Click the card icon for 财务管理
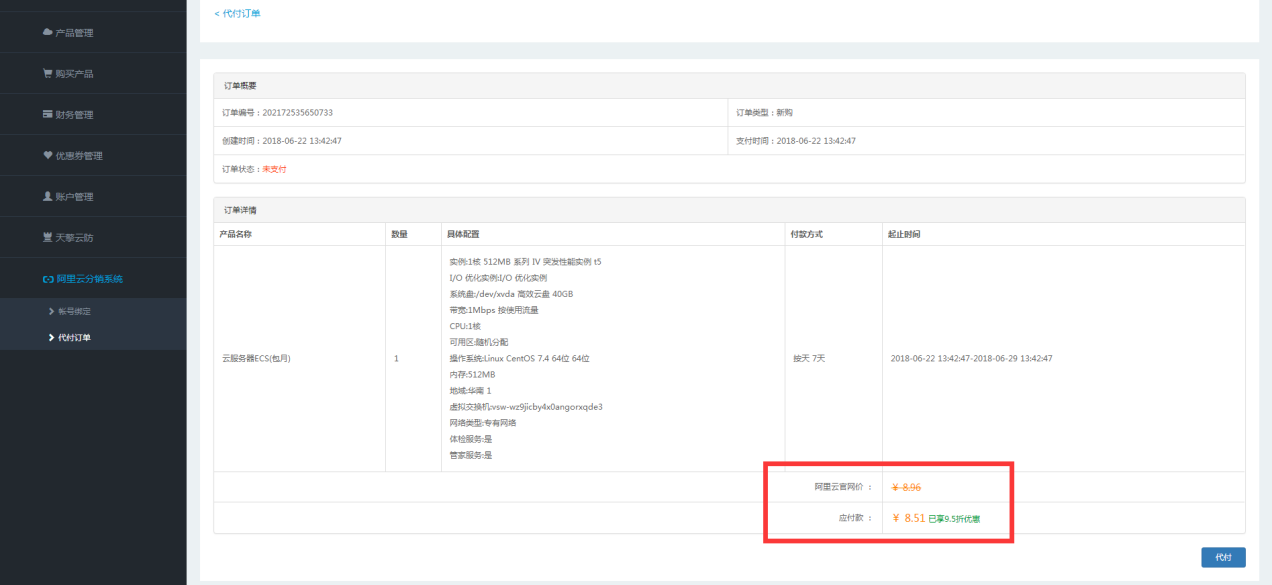Viewport: 1272px width, 585px height. [x=47, y=115]
